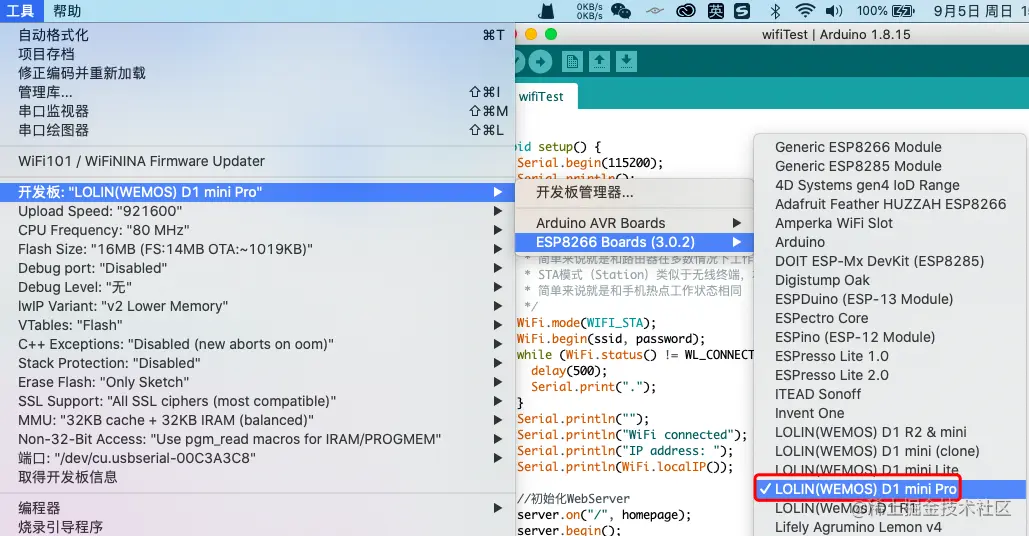Expand ESP8266 Boards (3.0.2) submenu
Viewport: 1029px width, 536px height.
tap(634, 242)
